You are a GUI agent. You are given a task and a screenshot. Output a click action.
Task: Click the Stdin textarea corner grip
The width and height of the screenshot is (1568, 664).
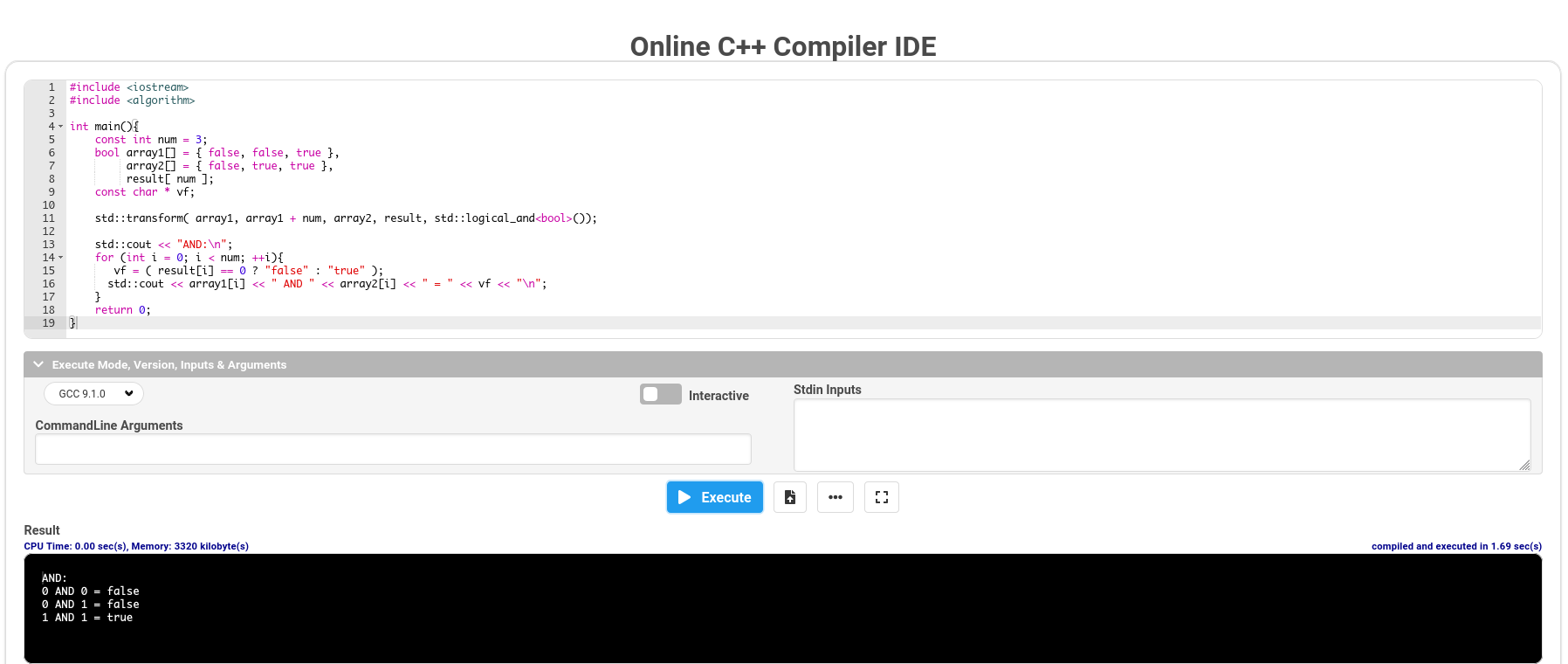[1524, 466]
